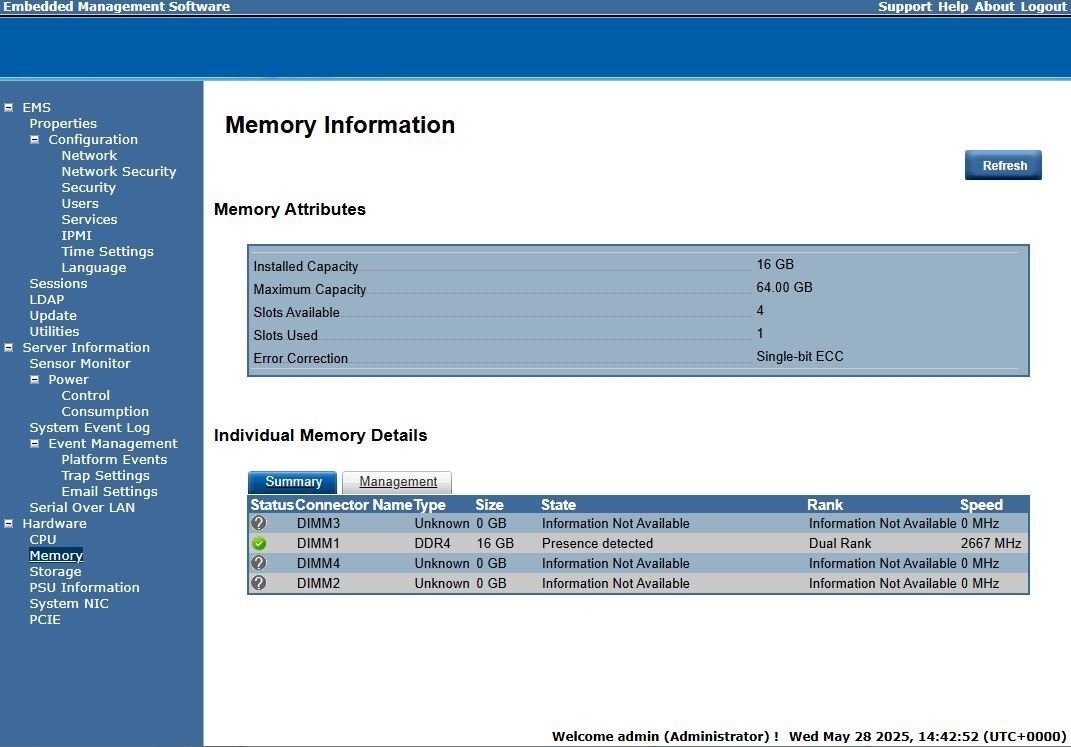1071x747 pixels.
Task: Open Sensor Monitor in the sidebar
Action: [80, 363]
